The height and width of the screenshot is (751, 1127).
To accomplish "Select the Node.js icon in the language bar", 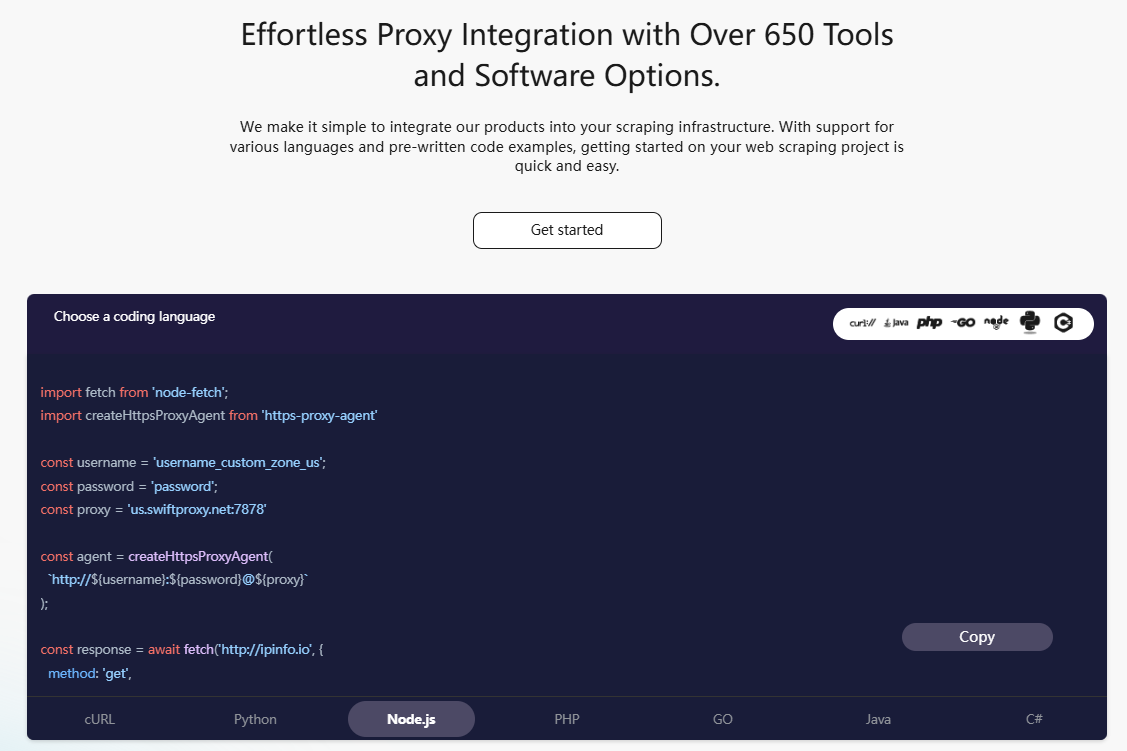I will (x=996, y=323).
